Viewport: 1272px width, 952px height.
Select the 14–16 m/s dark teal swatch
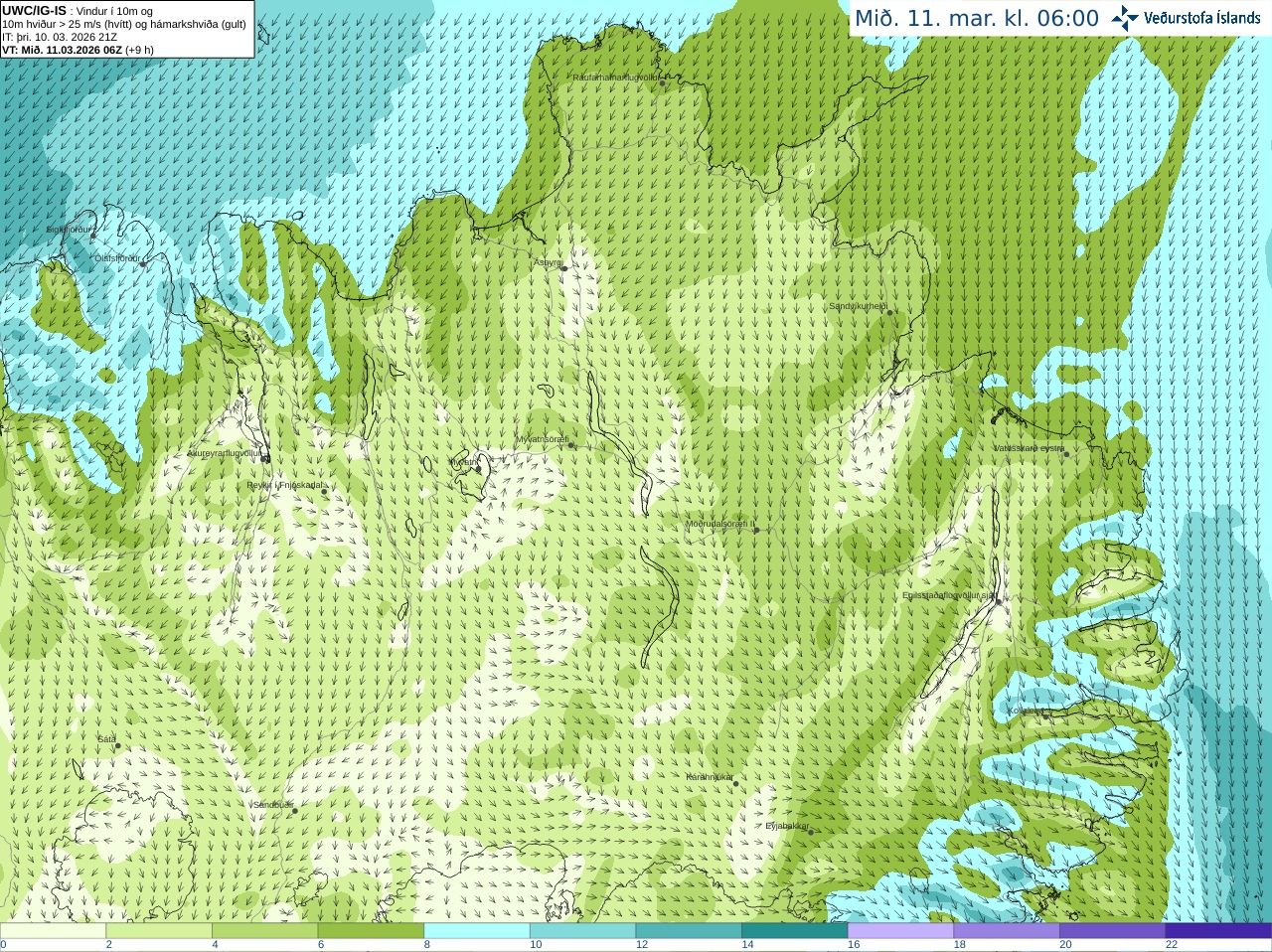[795, 931]
